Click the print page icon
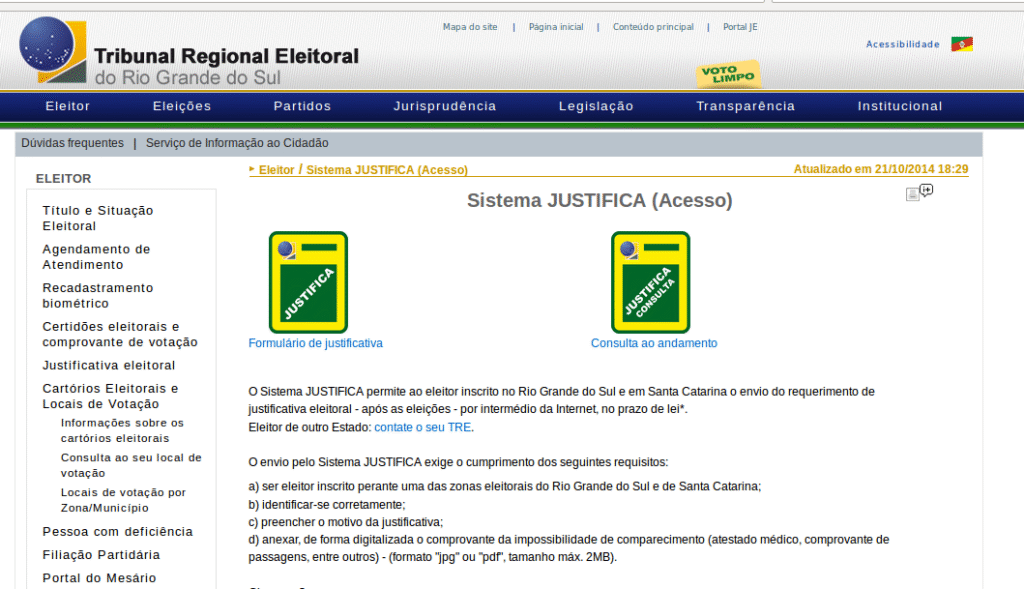 pos(912,194)
